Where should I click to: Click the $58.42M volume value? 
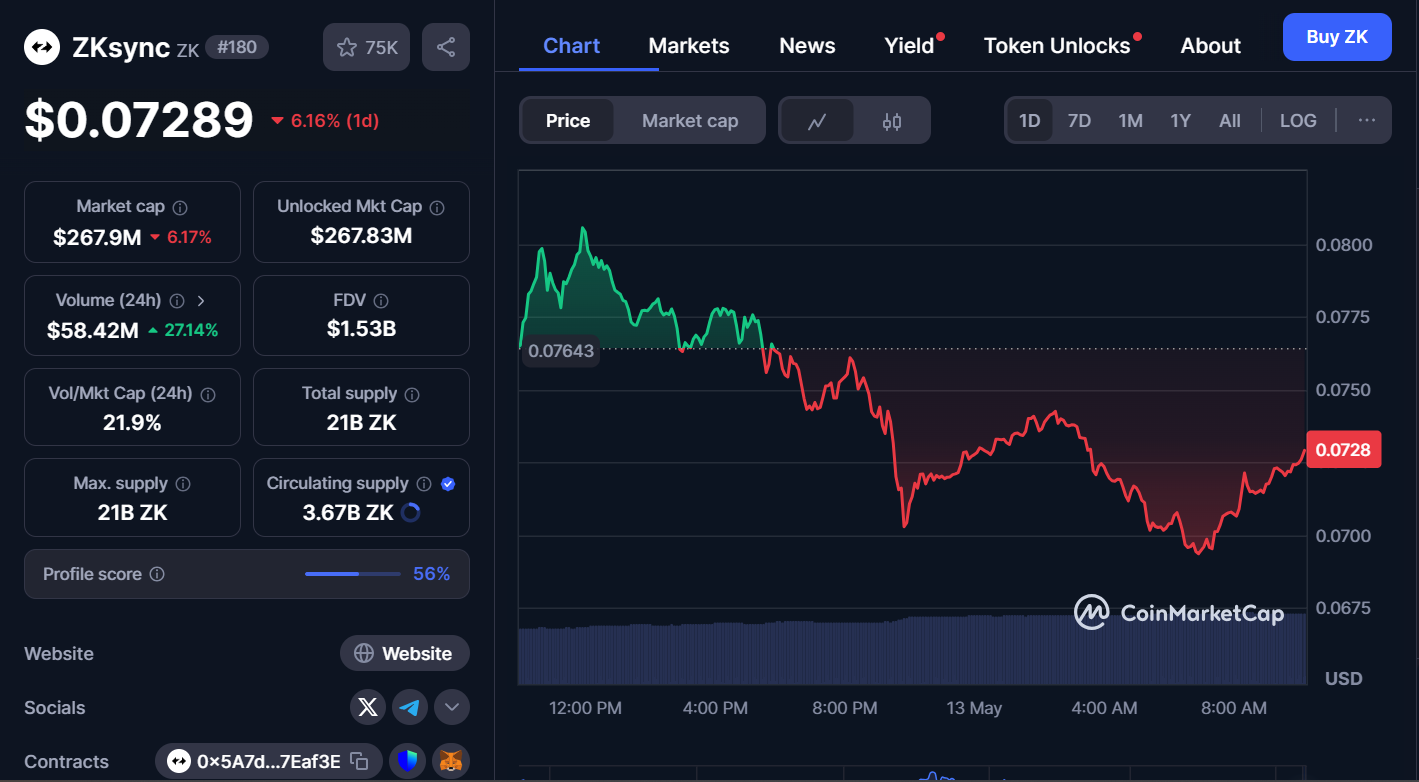coord(93,330)
